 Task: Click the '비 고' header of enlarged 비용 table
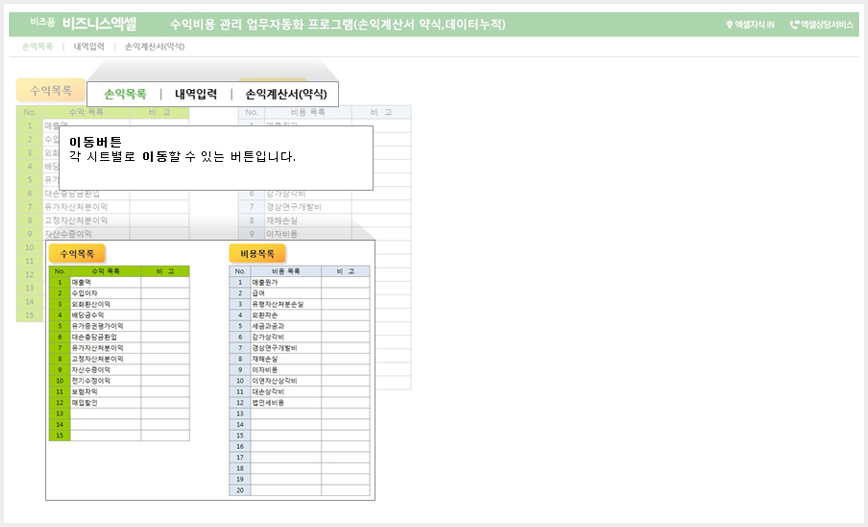345,271
